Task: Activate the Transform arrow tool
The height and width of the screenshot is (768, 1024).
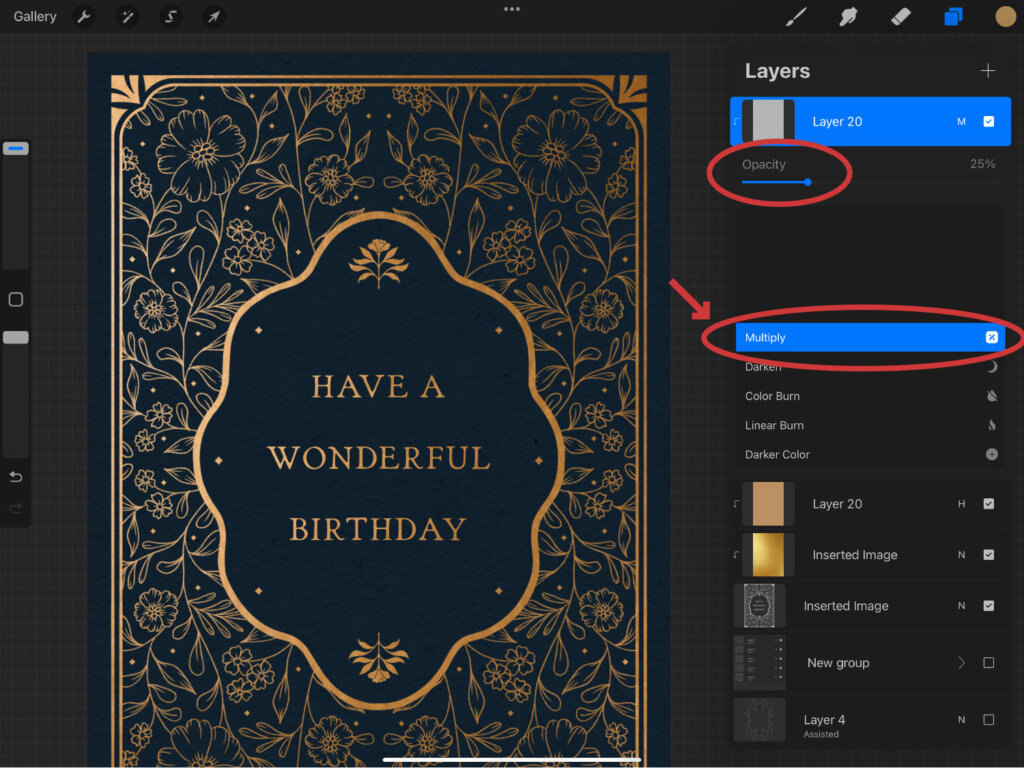Action: 214,17
